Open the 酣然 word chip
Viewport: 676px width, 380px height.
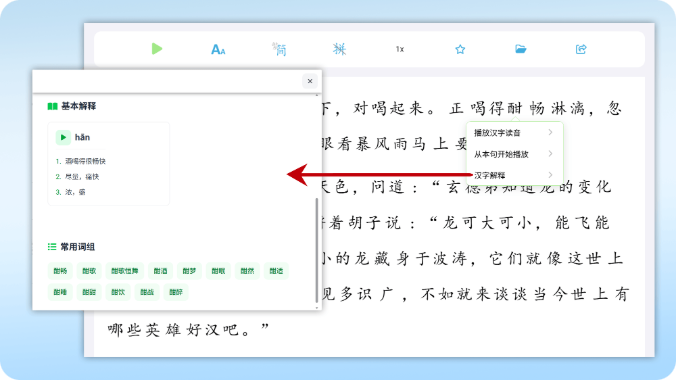pos(247,271)
